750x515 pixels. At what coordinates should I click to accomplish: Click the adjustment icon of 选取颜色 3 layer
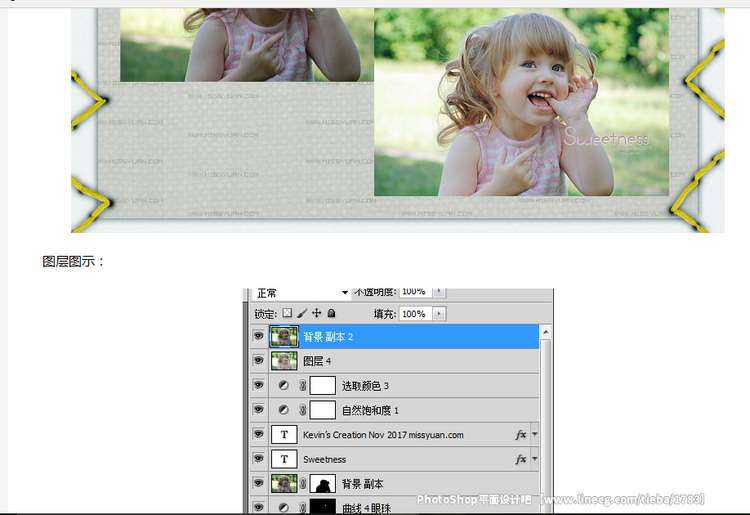284,386
